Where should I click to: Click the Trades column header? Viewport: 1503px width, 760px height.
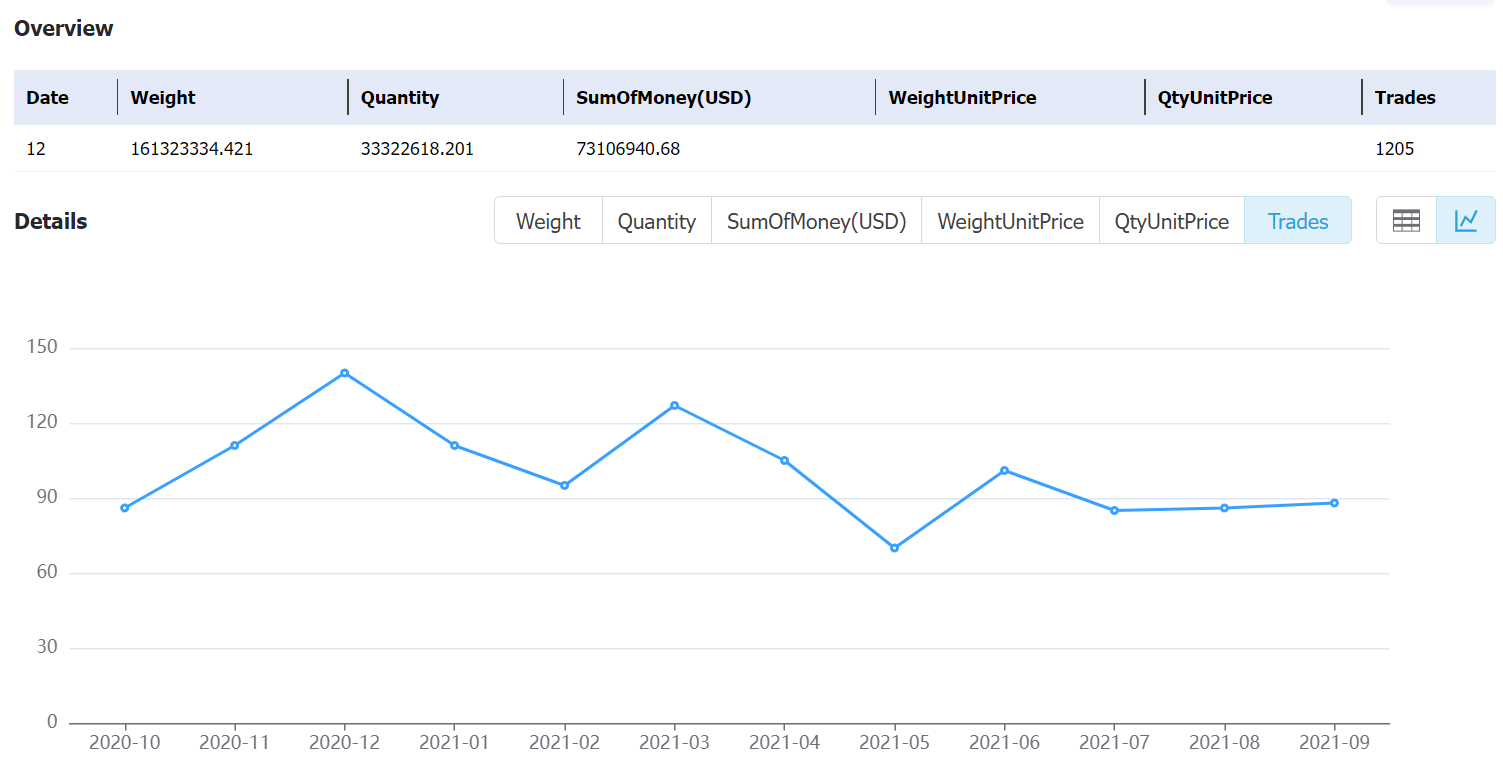click(1405, 97)
